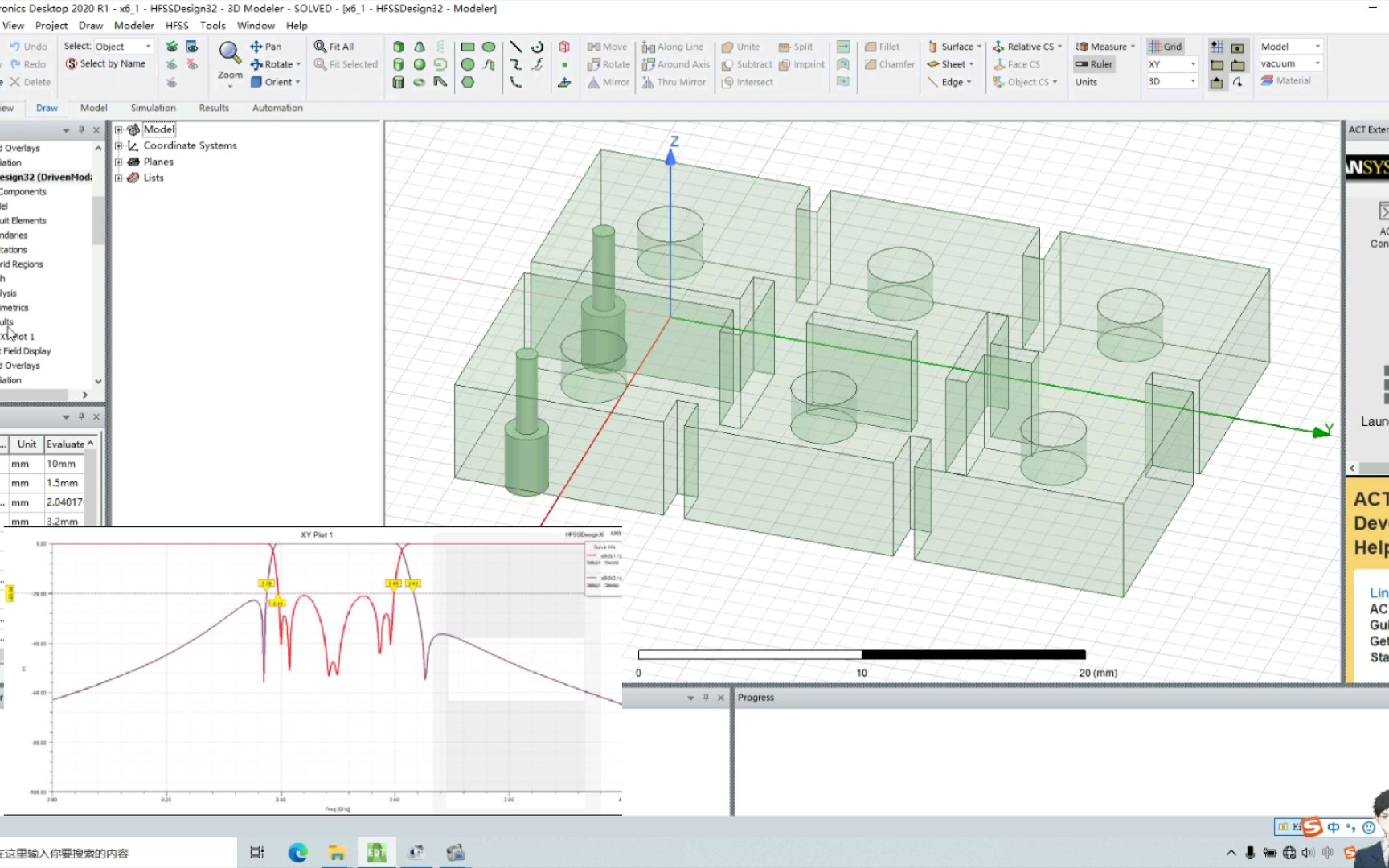Click the Select by Name icon
Screen dimensions: 1389x868
tap(72, 63)
